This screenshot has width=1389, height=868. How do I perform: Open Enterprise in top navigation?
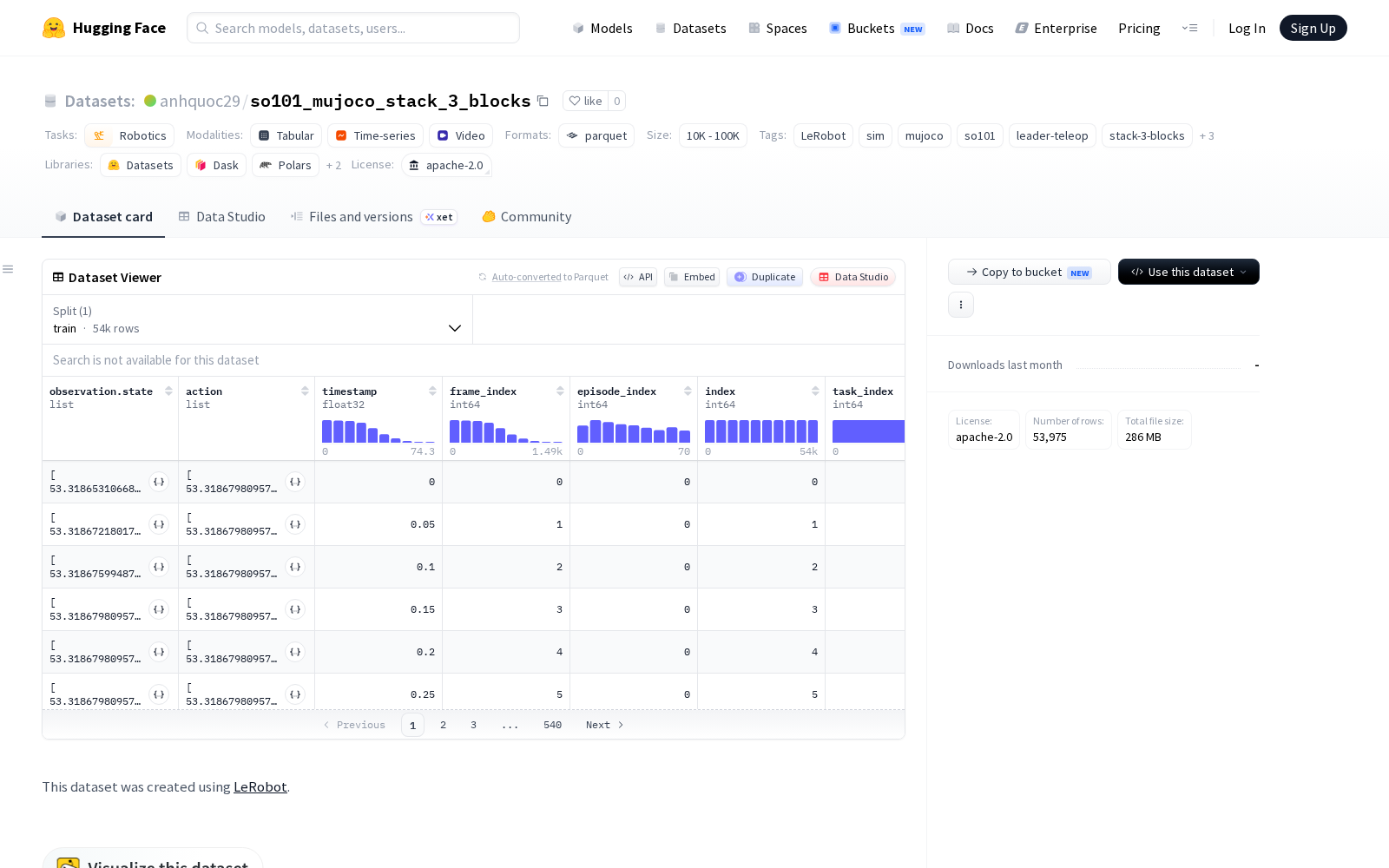point(1057,28)
